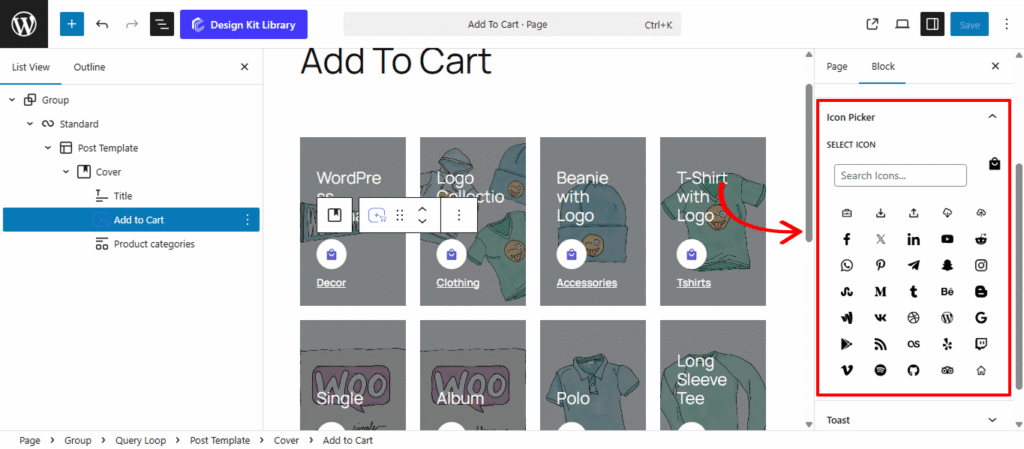Click the Clothing category link
Image resolution: width=1024 pixels, height=449 pixels.
click(x=457, y=283)
